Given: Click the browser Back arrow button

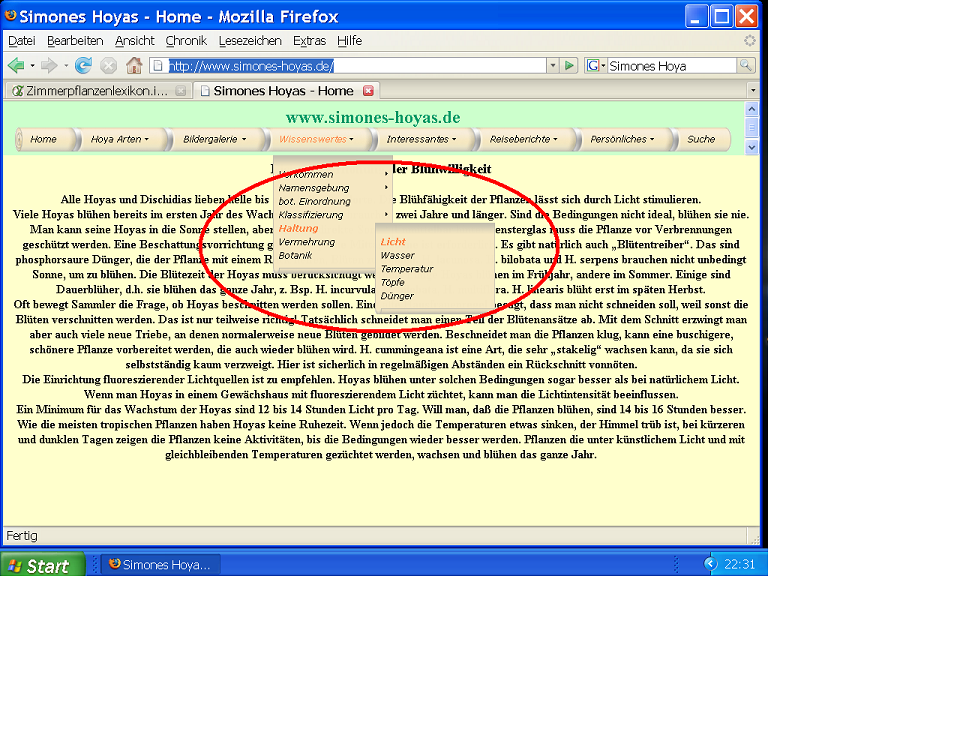Looking at the screenshot, I should [17, 66].
